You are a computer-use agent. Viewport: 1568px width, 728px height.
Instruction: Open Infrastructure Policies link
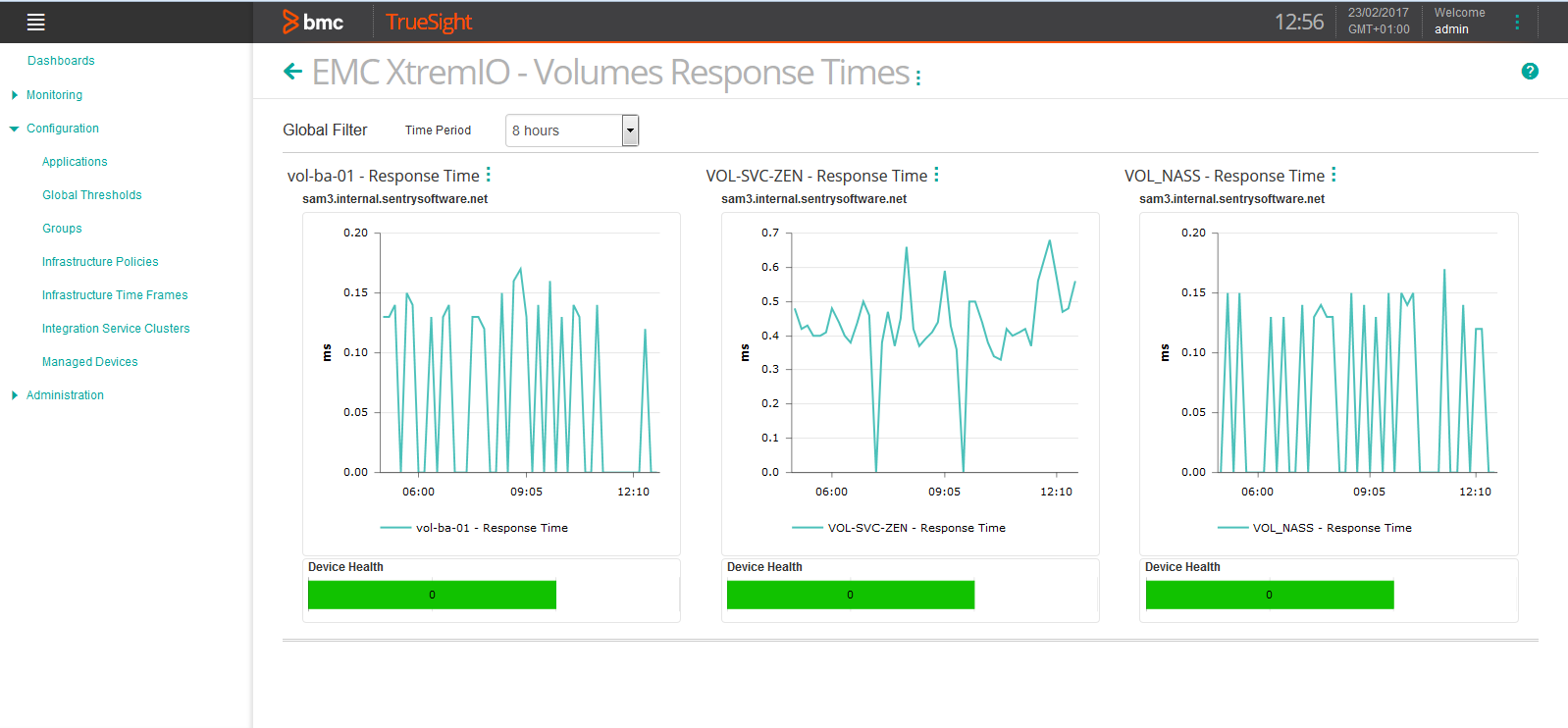[x=100, y=262]
